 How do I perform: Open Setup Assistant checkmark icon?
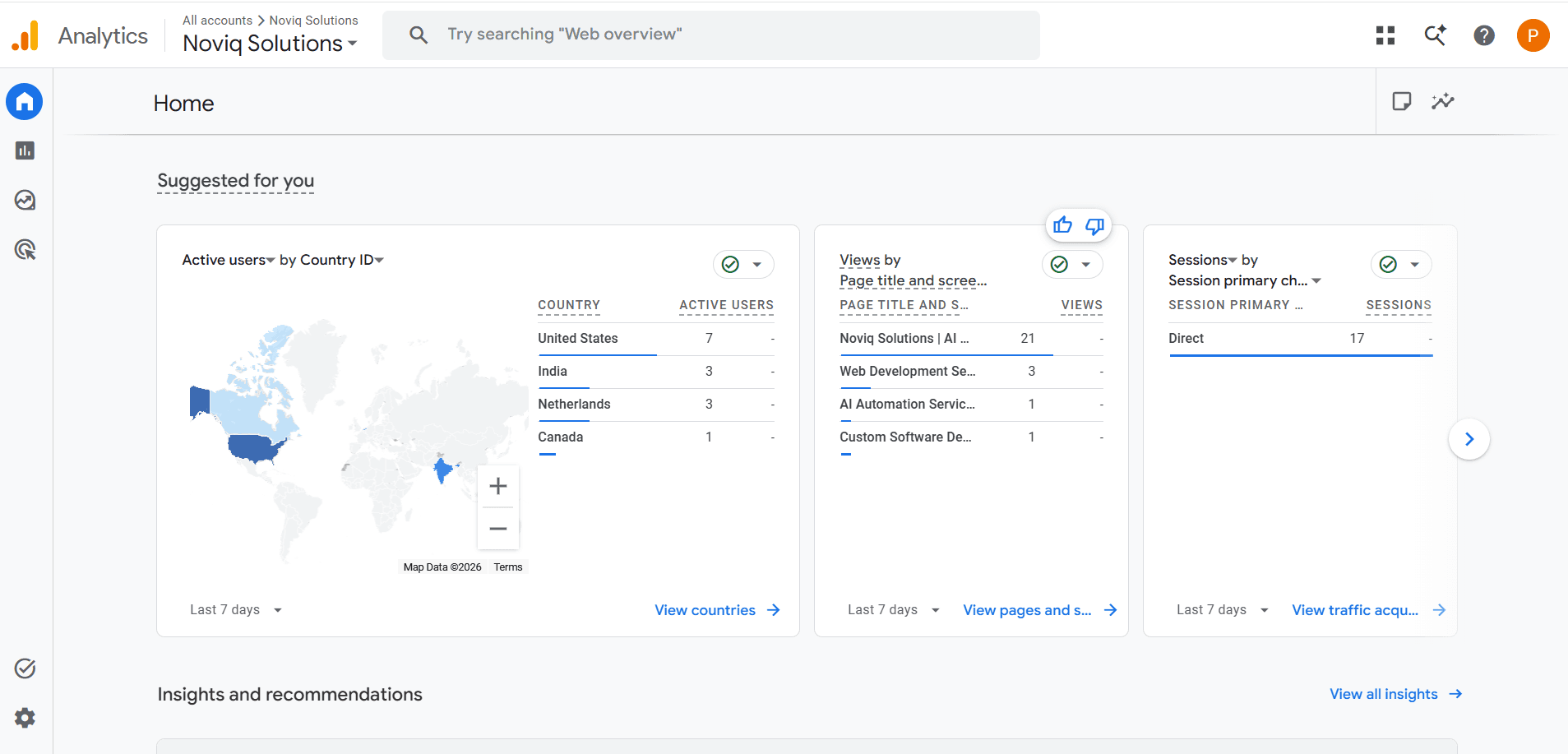coord(25,668)
